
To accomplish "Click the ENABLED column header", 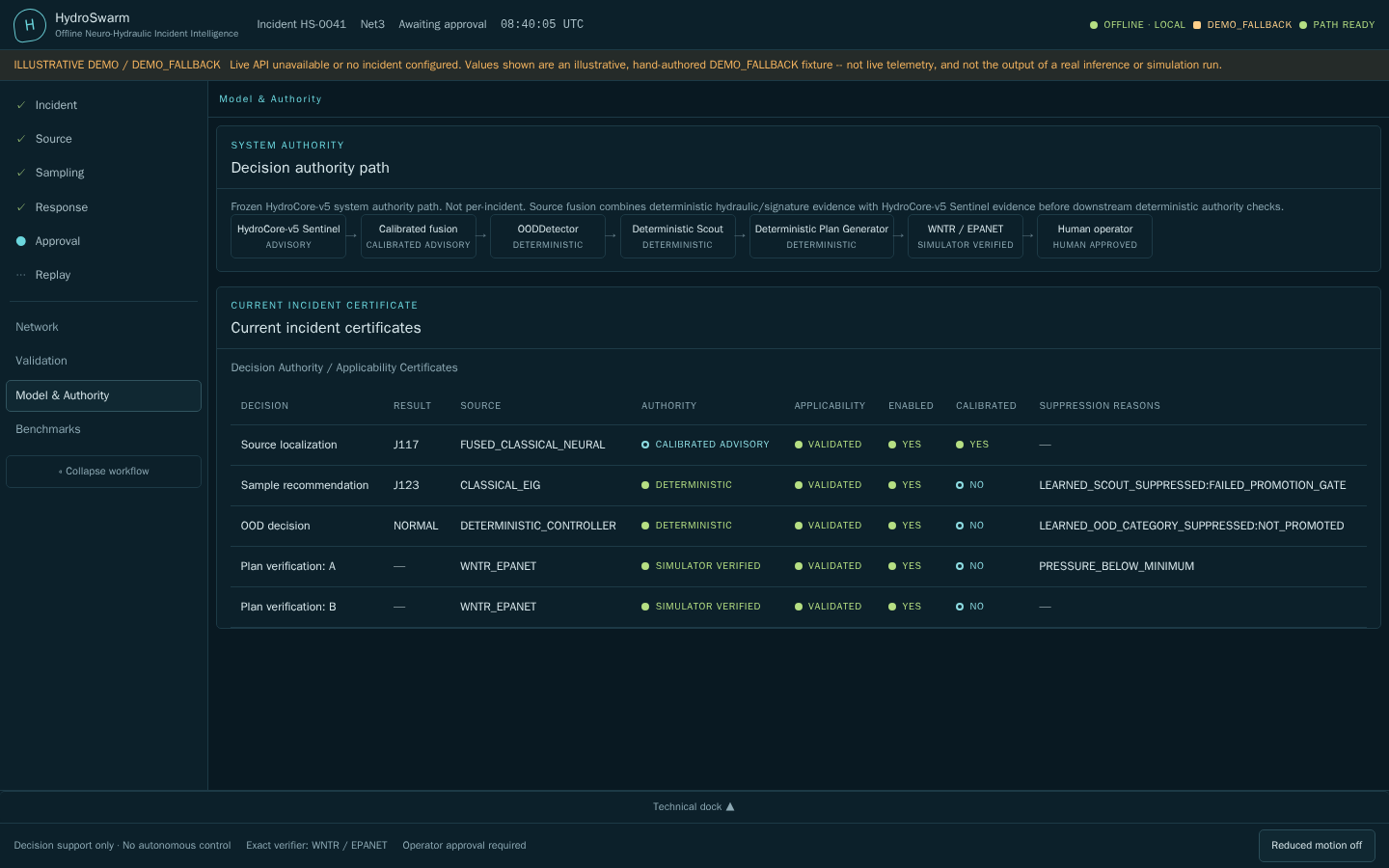I will 911,406.
